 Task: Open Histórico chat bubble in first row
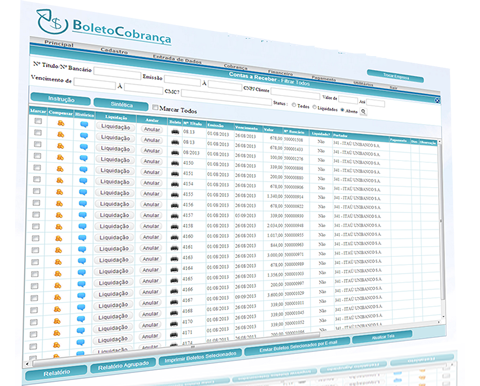tap(84, 125)
